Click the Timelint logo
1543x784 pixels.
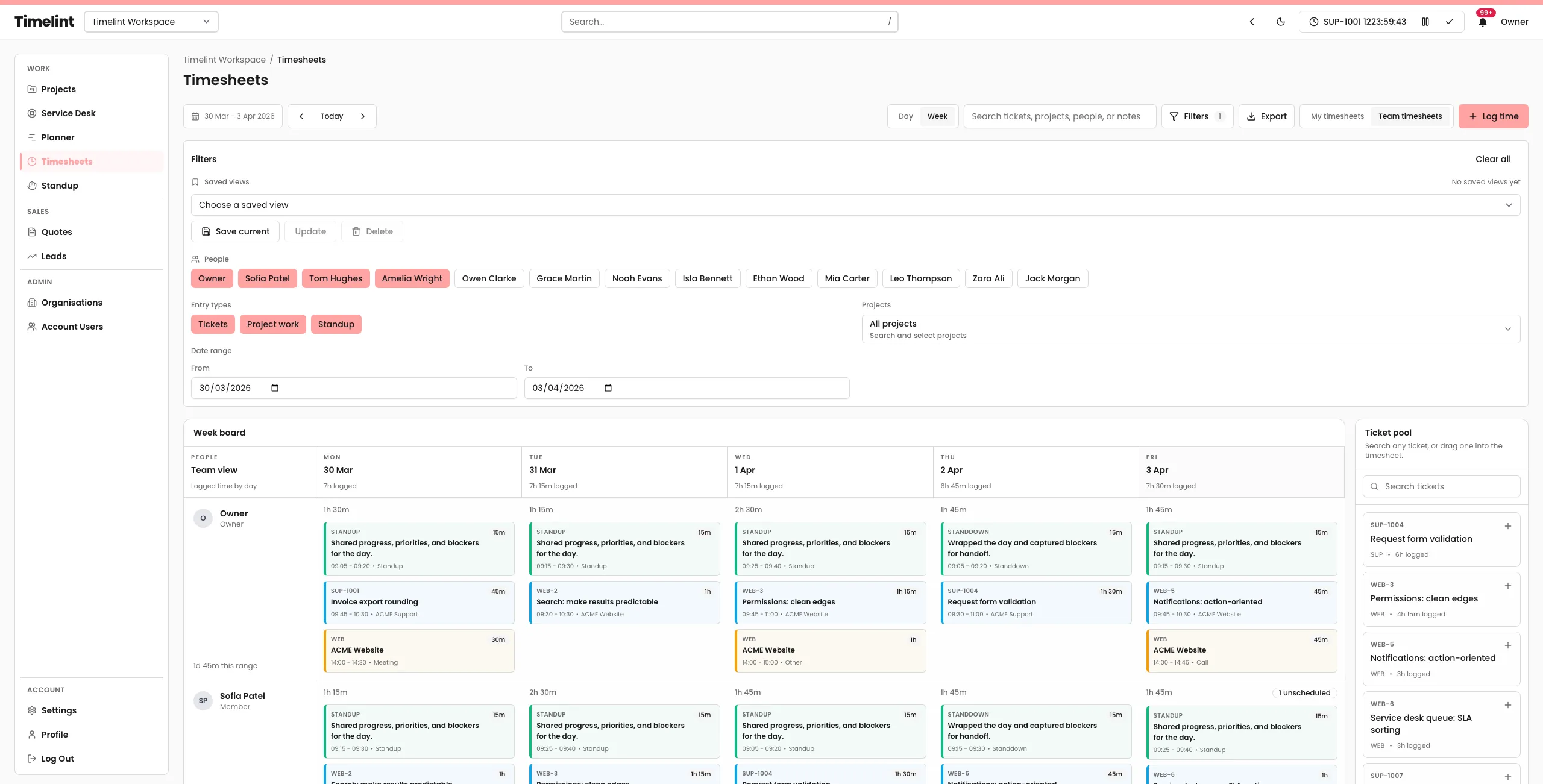pyautogui.click(x=44, y=22)
